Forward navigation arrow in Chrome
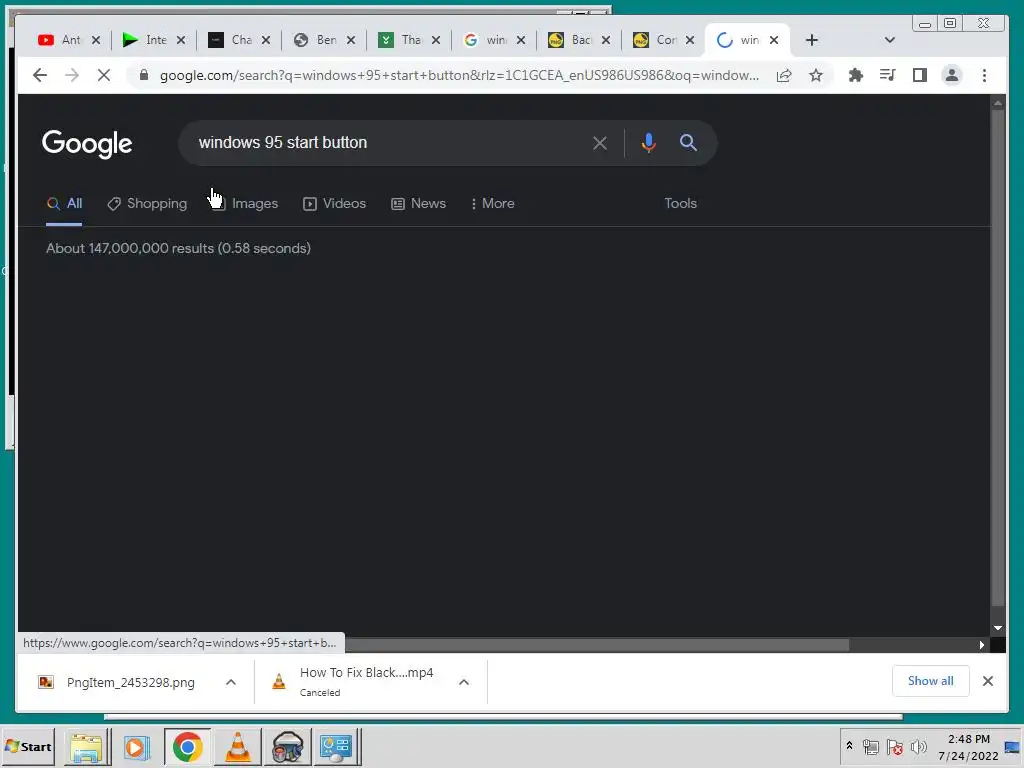The image size is (1024, 768). (72, 76)
